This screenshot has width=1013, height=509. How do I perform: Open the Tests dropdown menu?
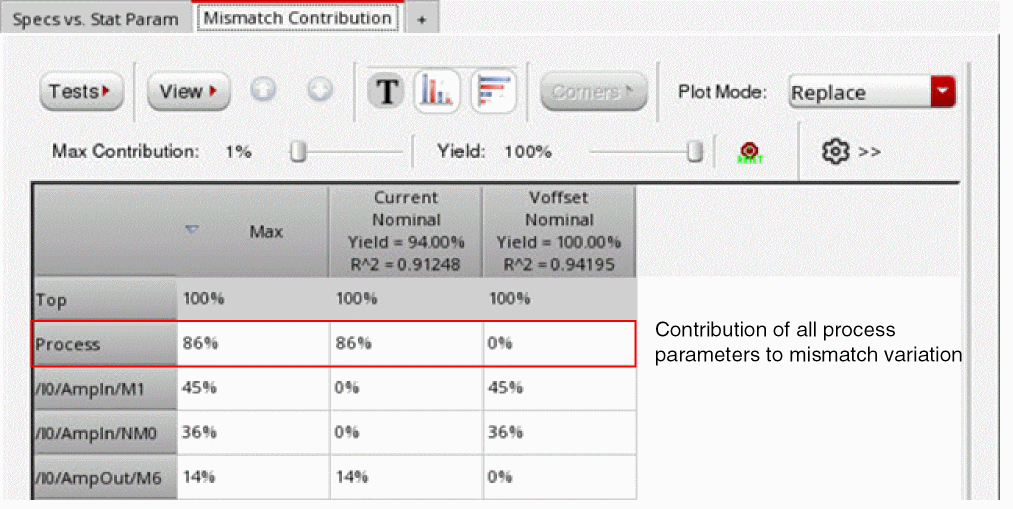(80, 92)
